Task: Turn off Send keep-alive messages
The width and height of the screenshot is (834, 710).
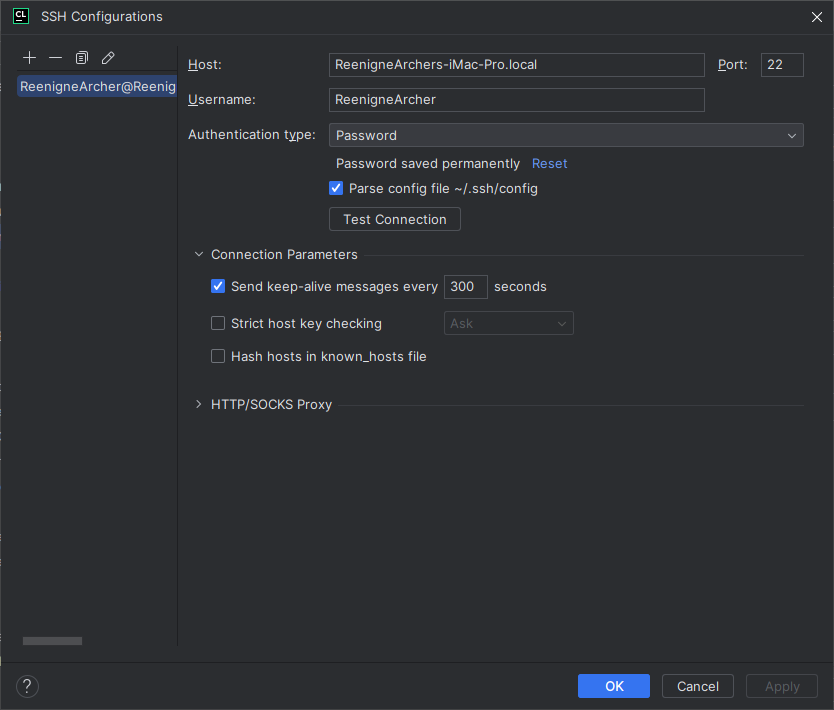Action: tap(218, 286)
